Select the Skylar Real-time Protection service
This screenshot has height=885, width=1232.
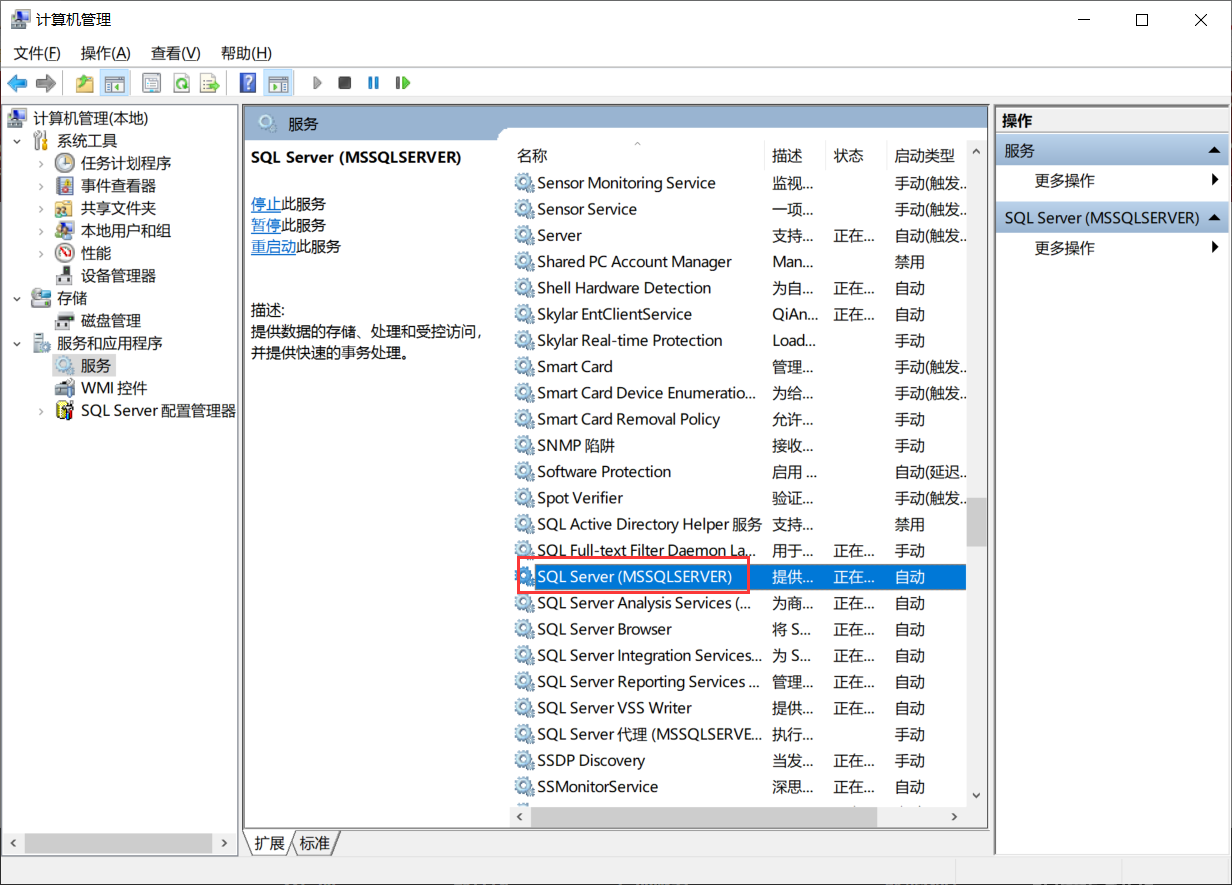click(x=738, y=341)
